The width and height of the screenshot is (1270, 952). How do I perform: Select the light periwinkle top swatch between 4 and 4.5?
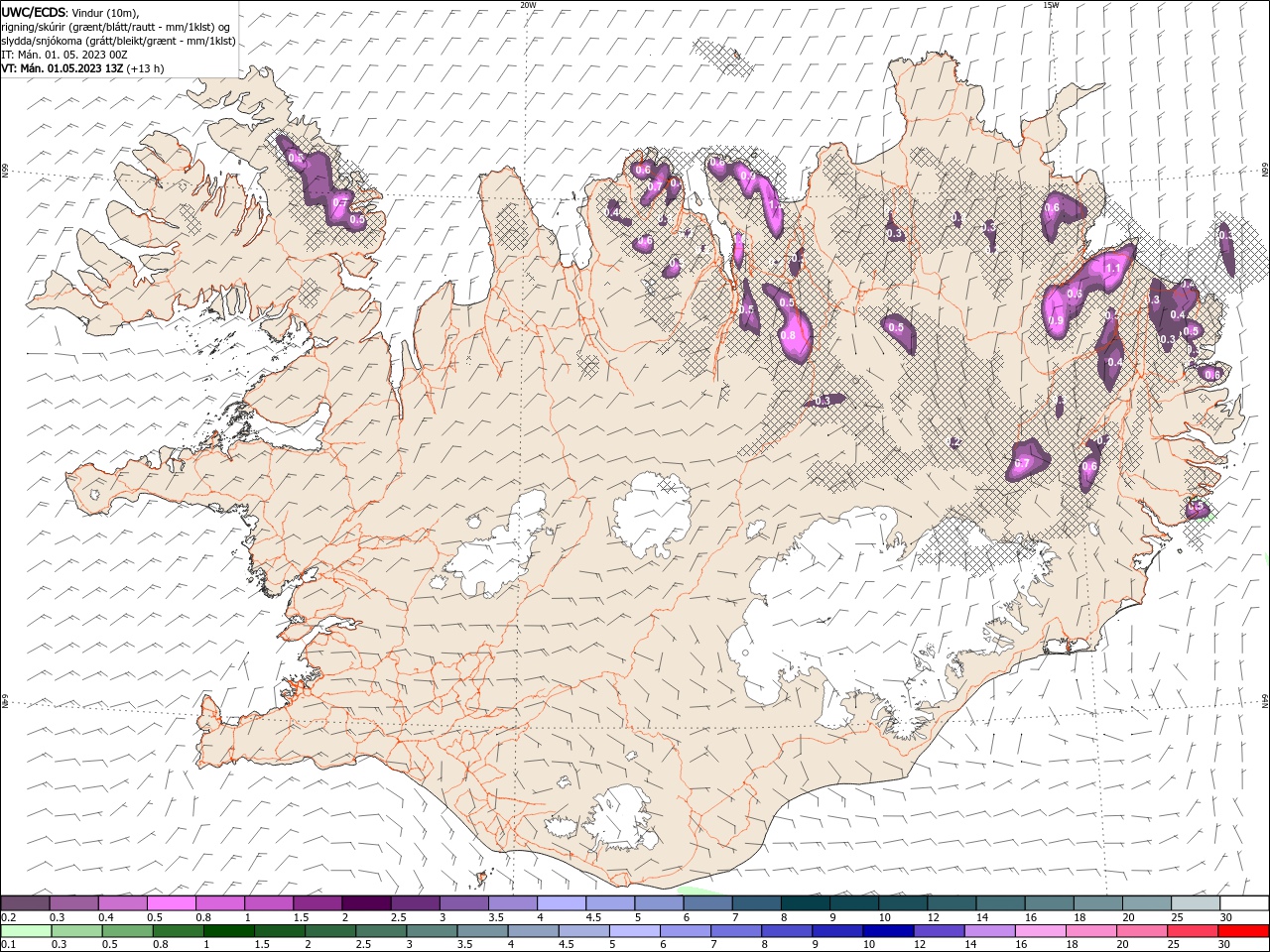(561, 902)
